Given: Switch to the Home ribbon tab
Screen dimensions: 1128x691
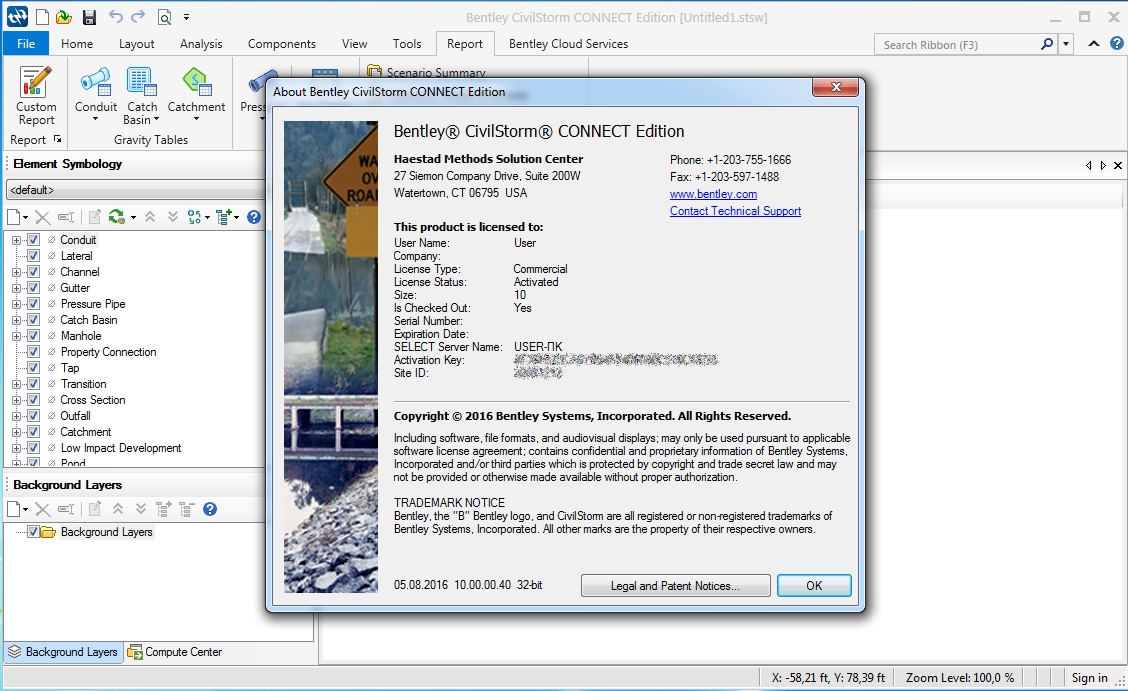Looking at the screenshot, I should point(77,44).
